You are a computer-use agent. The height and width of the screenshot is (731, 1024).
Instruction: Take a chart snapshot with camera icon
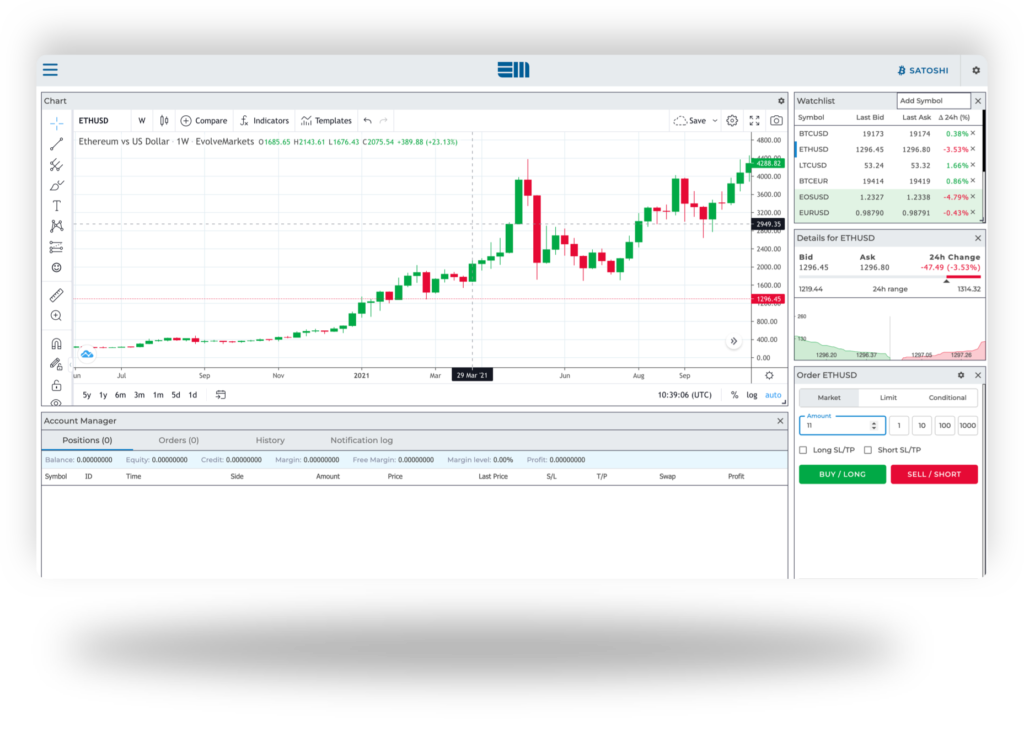click(x=776, y=120)
